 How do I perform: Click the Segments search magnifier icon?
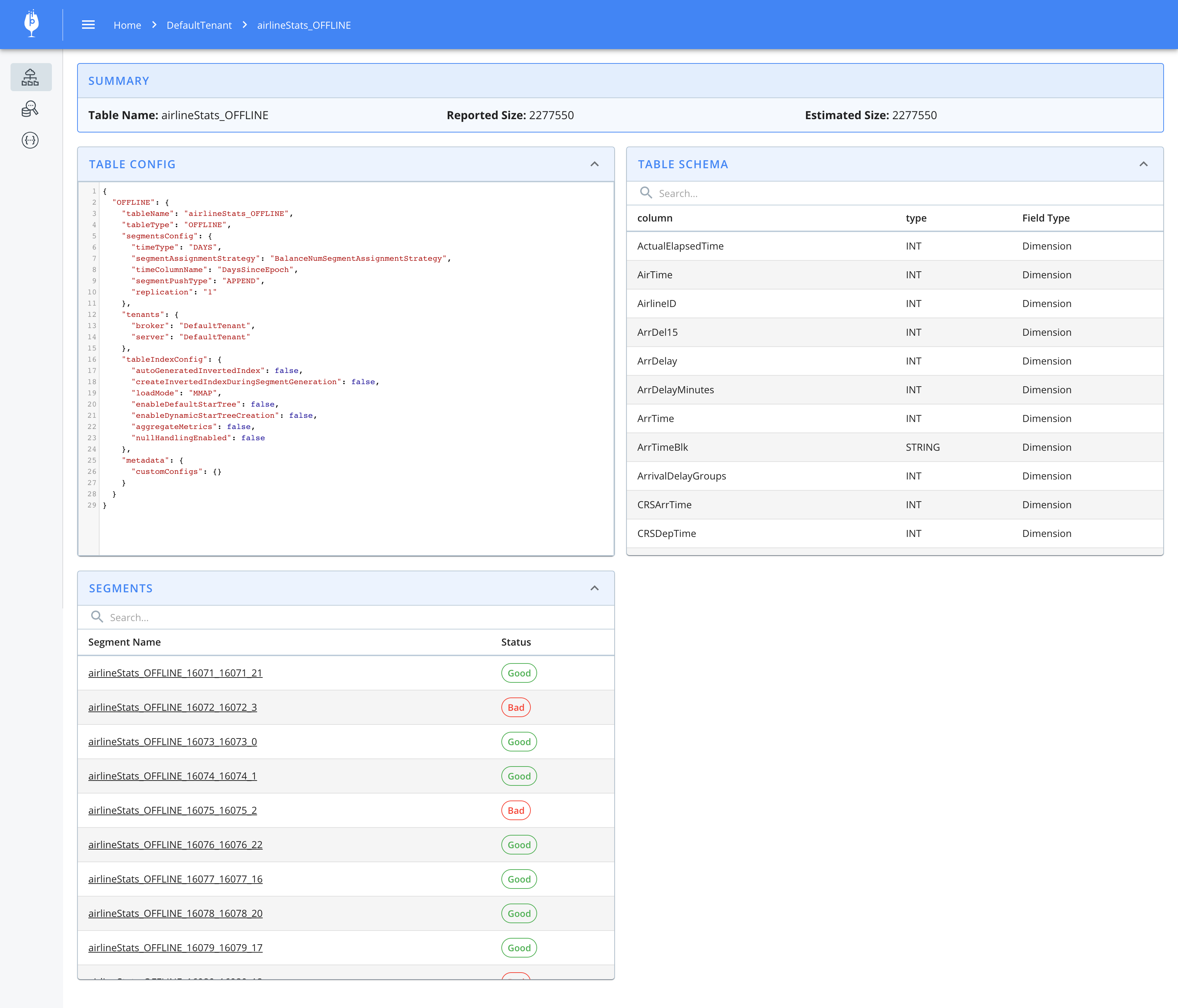point(97,617)
